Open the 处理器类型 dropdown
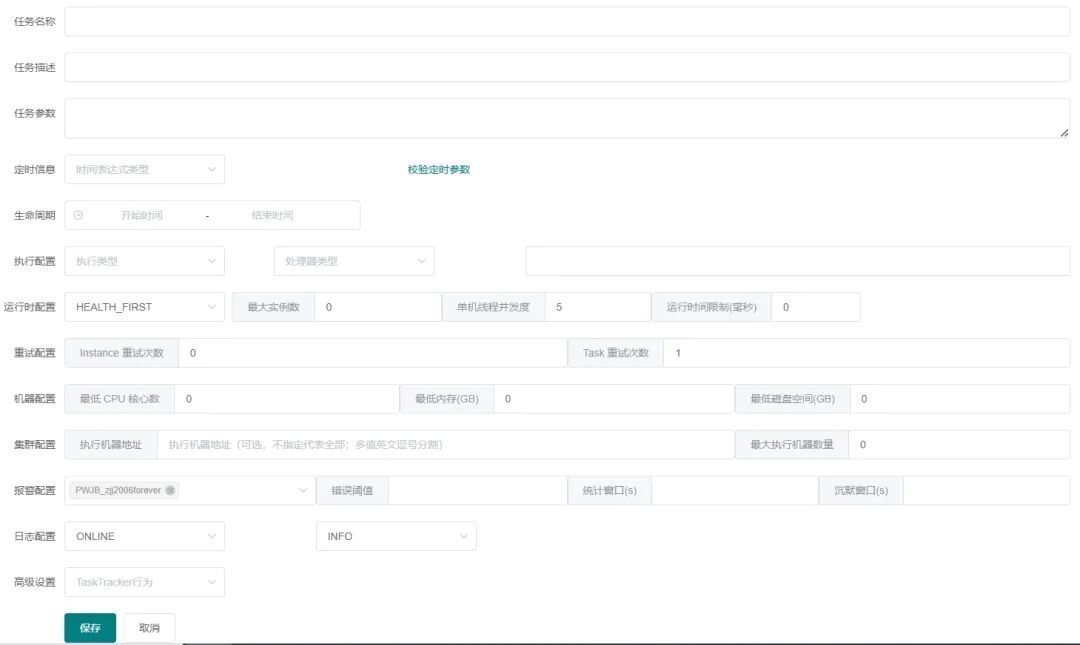 pyautogui.click(x=354, y=261)
